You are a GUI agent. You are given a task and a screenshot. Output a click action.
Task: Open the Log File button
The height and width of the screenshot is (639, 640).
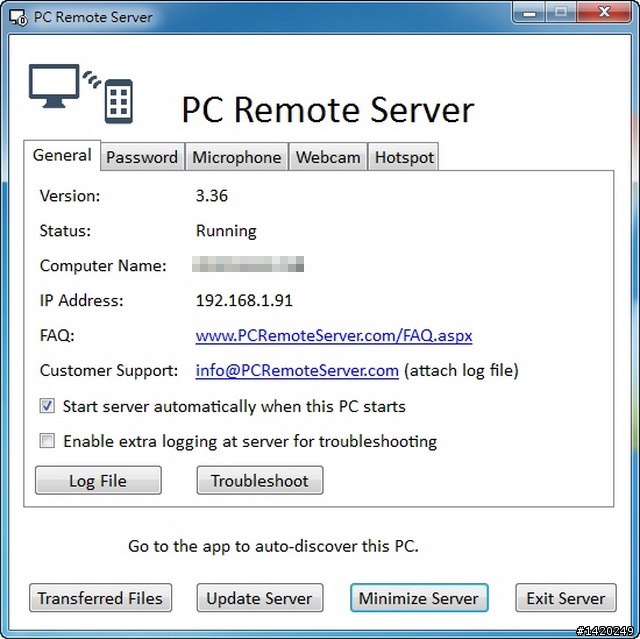click(98, 480)
